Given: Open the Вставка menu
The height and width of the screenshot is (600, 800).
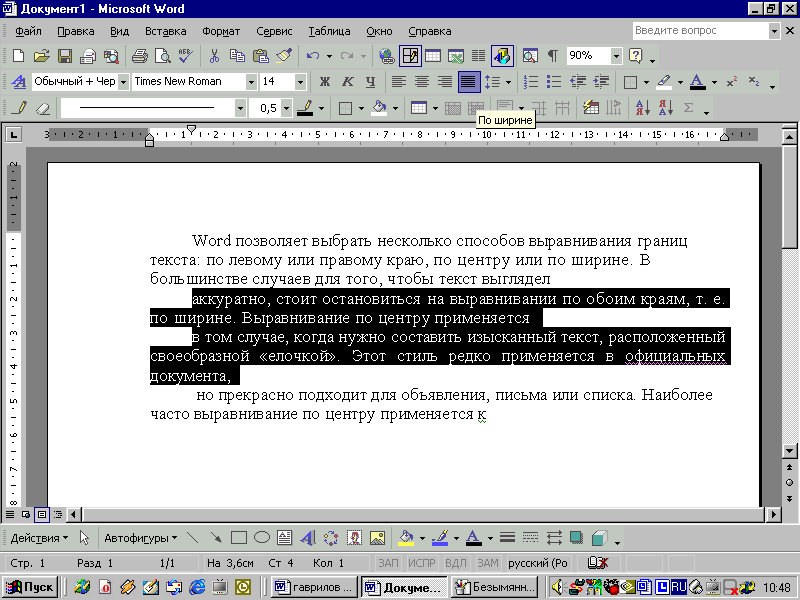Looking at the screenshot, I should [165, 31].
